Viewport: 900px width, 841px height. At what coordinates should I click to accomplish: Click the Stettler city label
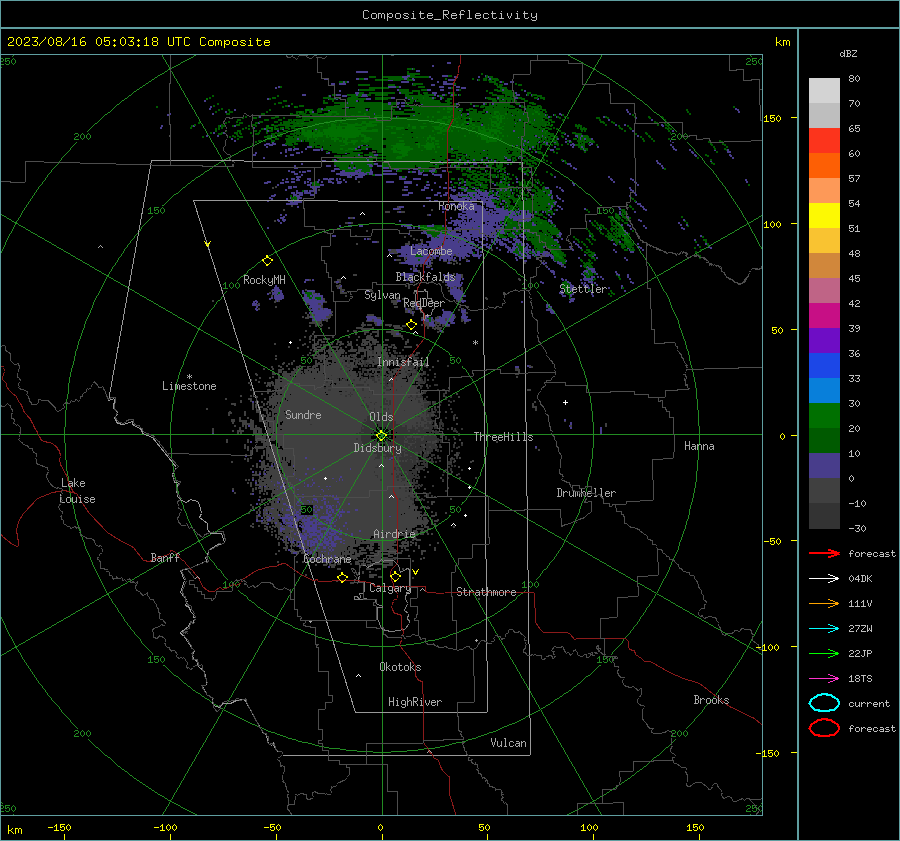click(583, 289)
